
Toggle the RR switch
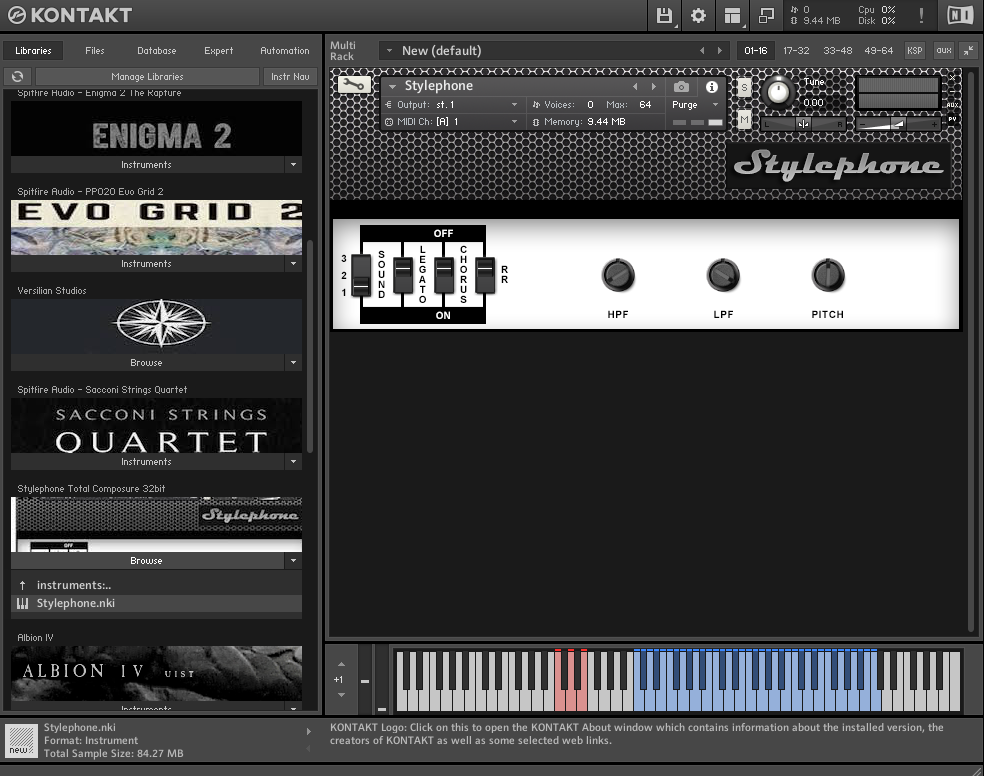tap(484, 275)
